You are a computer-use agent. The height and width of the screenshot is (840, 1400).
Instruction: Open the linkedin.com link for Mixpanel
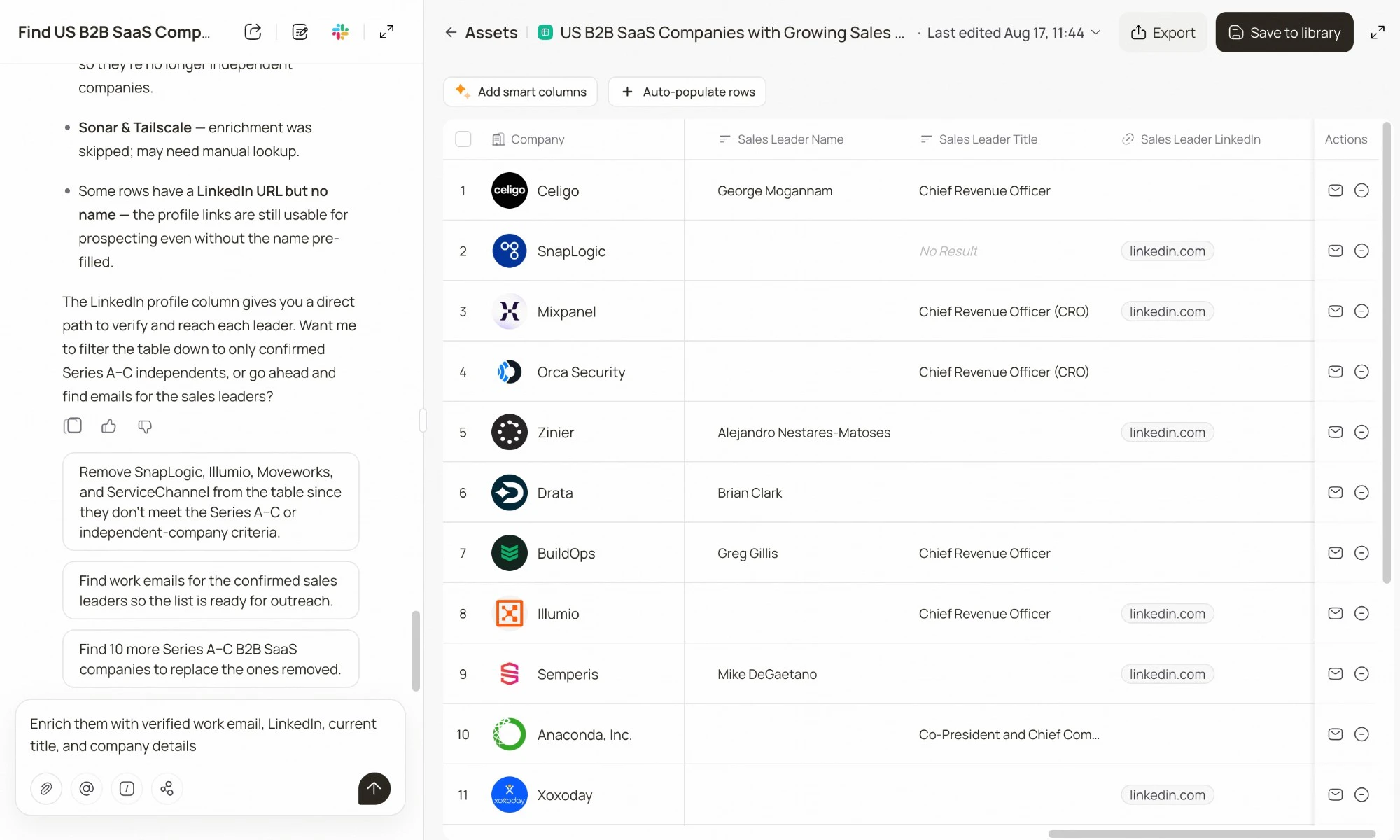click(x=1167, y=311)
